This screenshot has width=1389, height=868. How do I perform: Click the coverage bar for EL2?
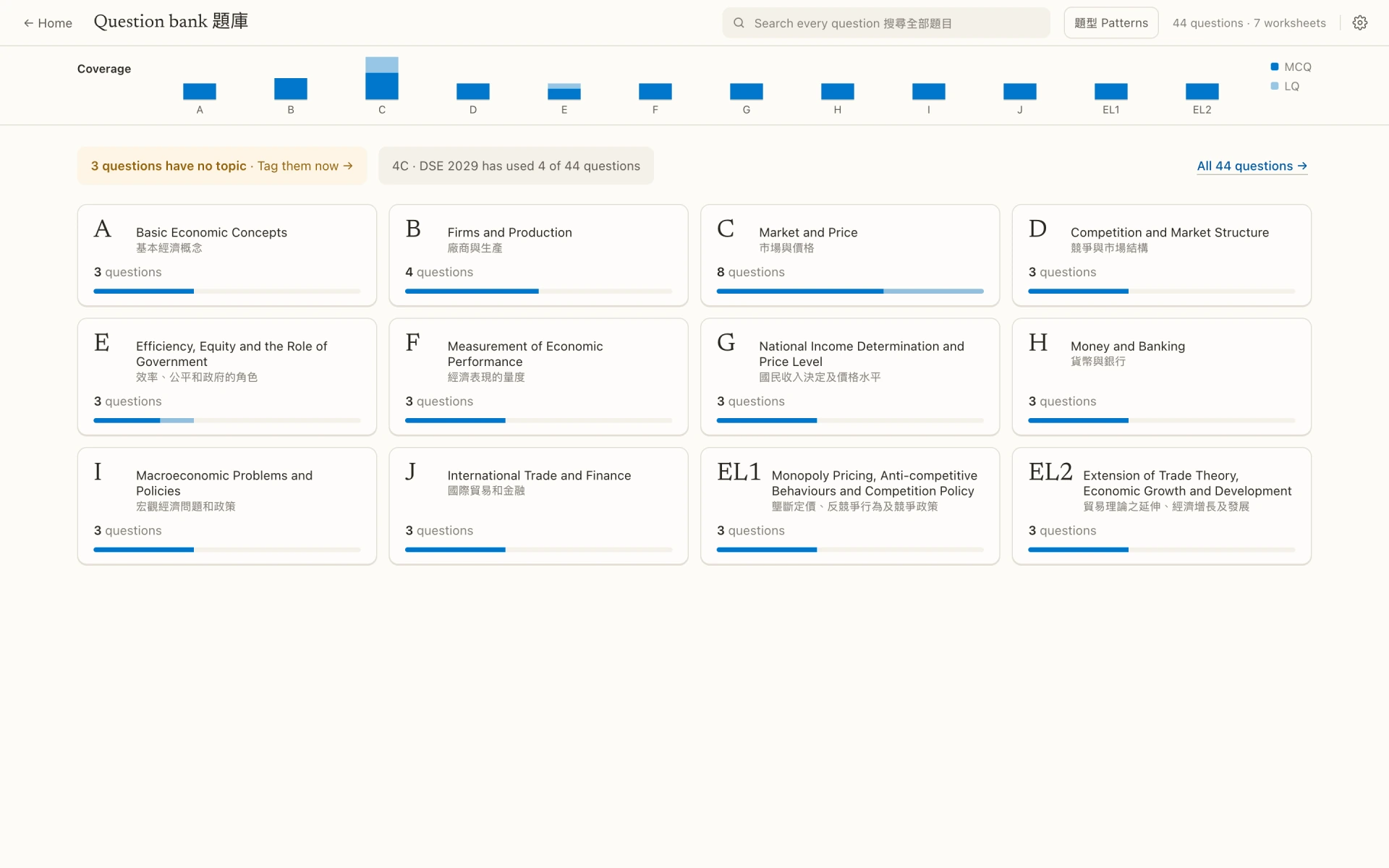[x=1202, y=92]
